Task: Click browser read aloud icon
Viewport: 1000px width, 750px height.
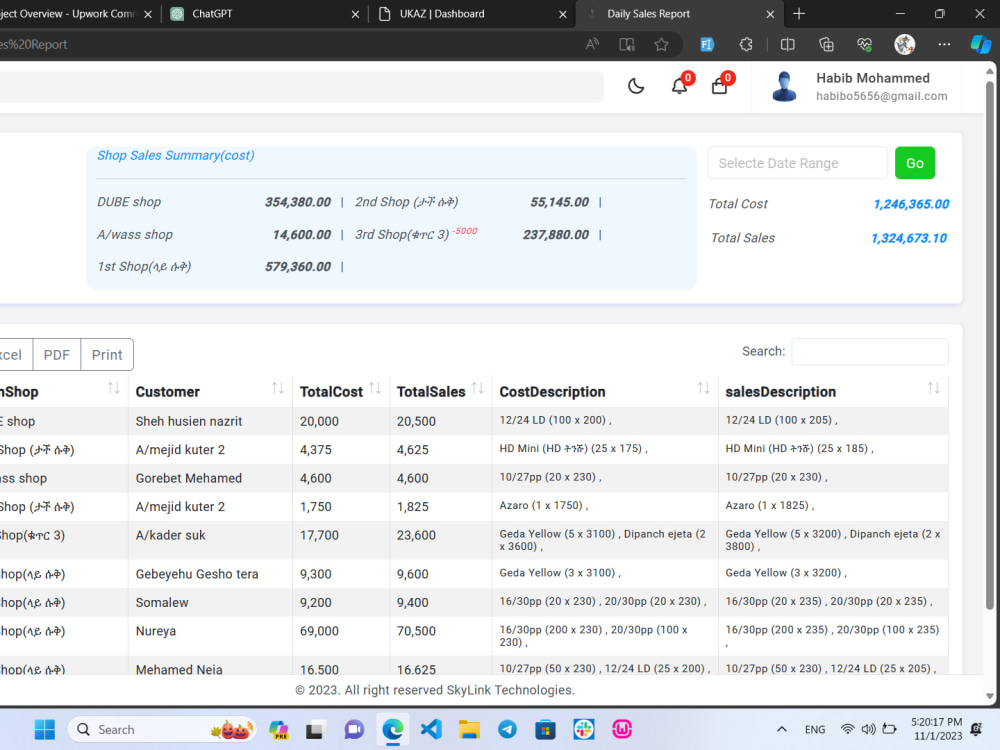Action: click(592, 45)
